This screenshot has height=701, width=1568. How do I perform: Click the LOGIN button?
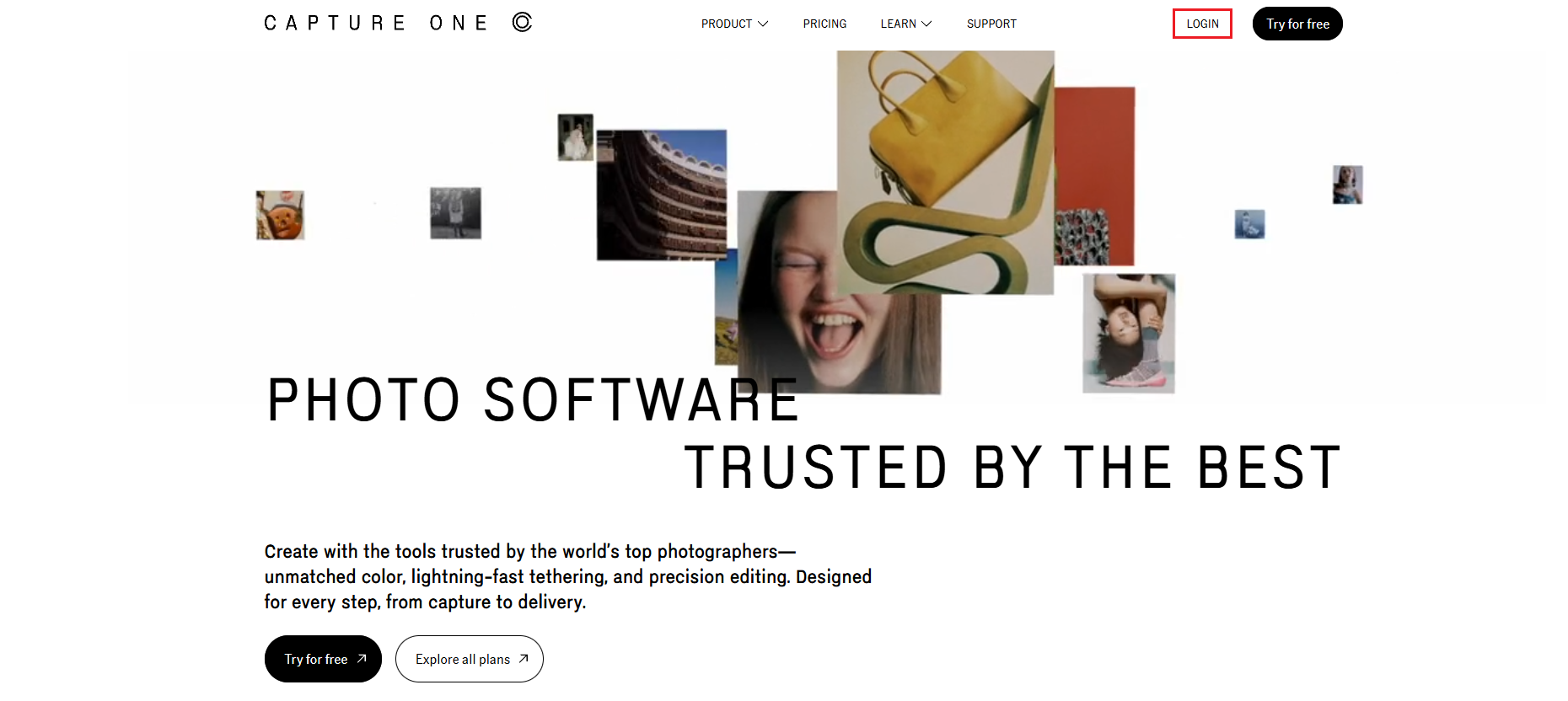pyautogui.click(x=1202, y=24)
